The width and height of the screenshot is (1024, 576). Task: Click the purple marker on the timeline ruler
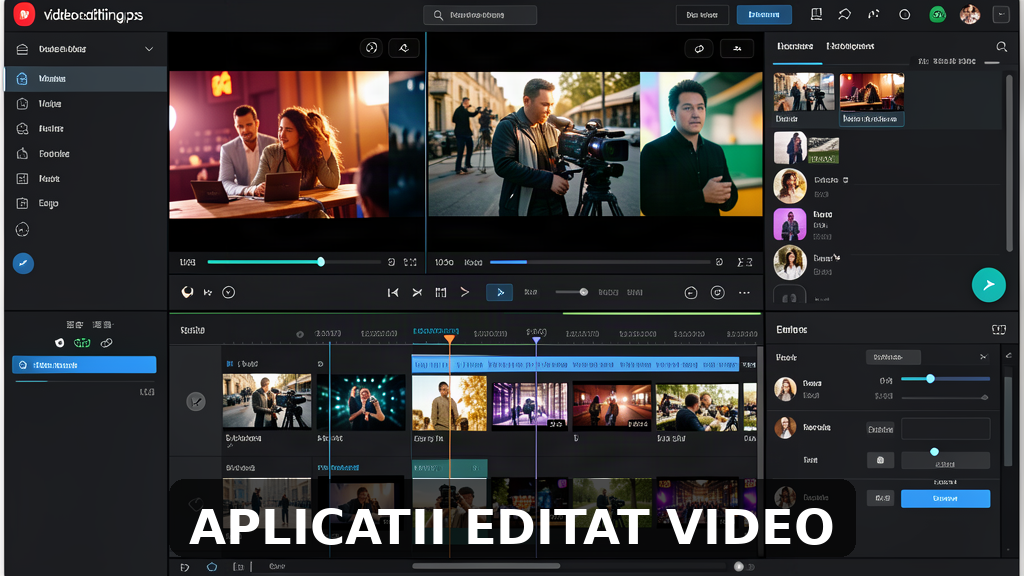click(536, 340)
